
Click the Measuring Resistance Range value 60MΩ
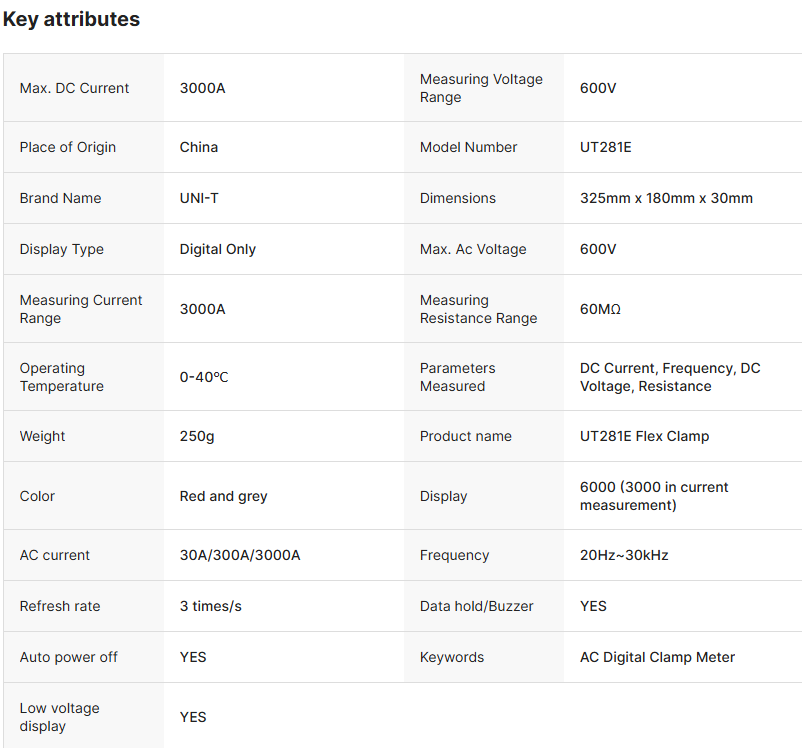600,309
